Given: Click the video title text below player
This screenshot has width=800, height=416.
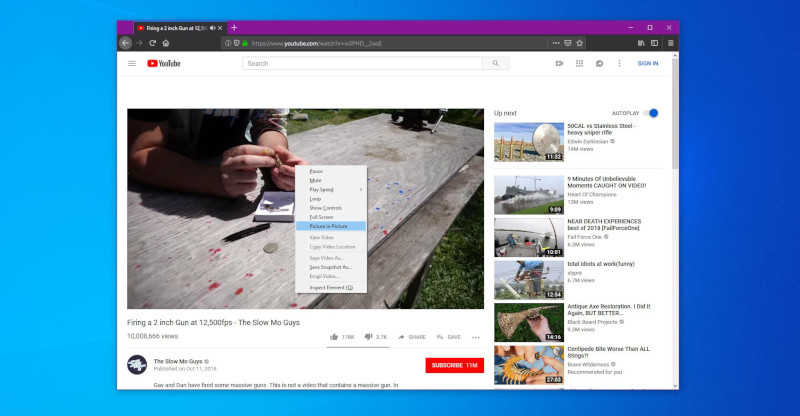Looking at the screenshot, I should pos(213,323).
